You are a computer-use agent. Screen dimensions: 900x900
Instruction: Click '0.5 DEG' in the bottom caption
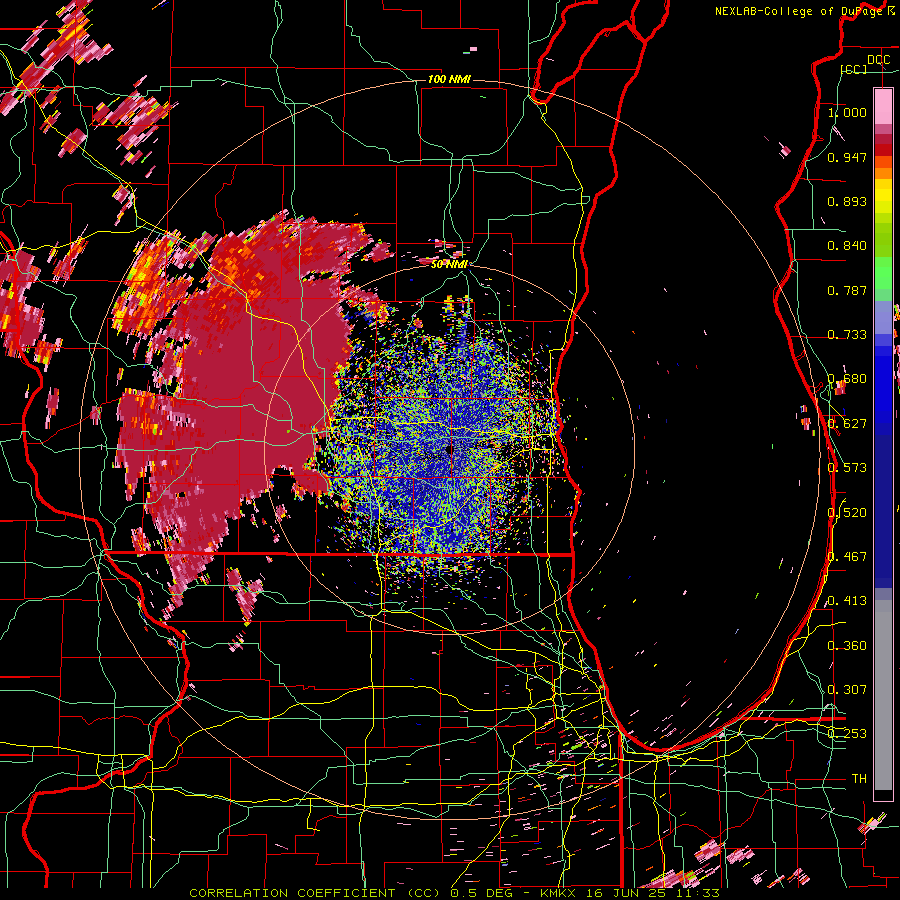[484, 893]
